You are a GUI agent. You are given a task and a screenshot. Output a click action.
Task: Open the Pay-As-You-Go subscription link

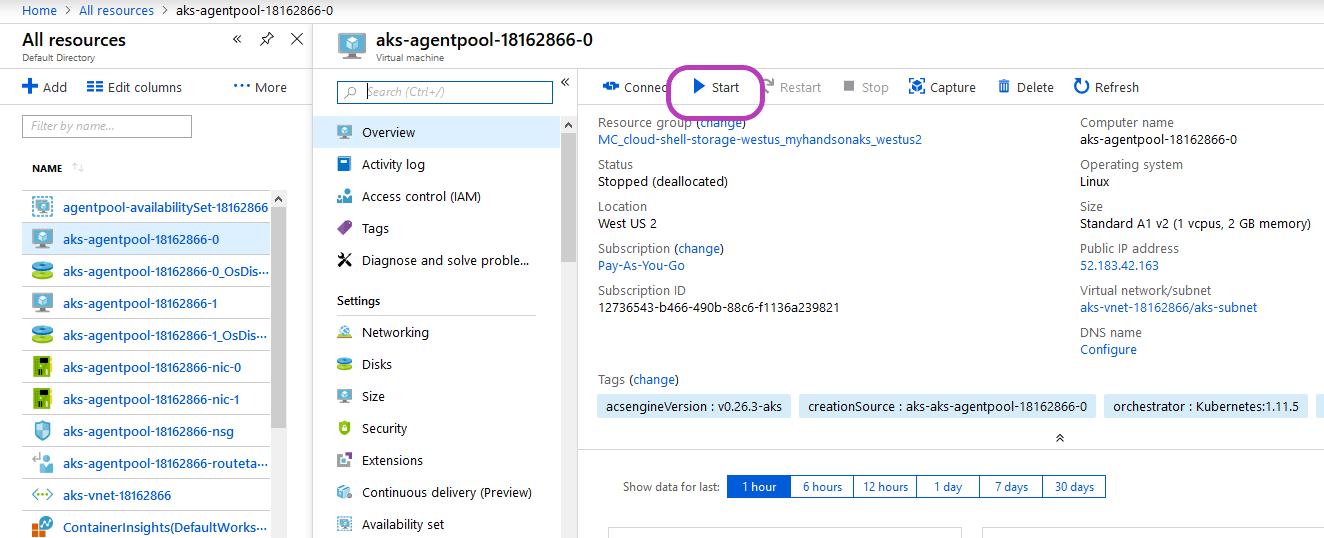pyautogui.click(x=641, y=266)
